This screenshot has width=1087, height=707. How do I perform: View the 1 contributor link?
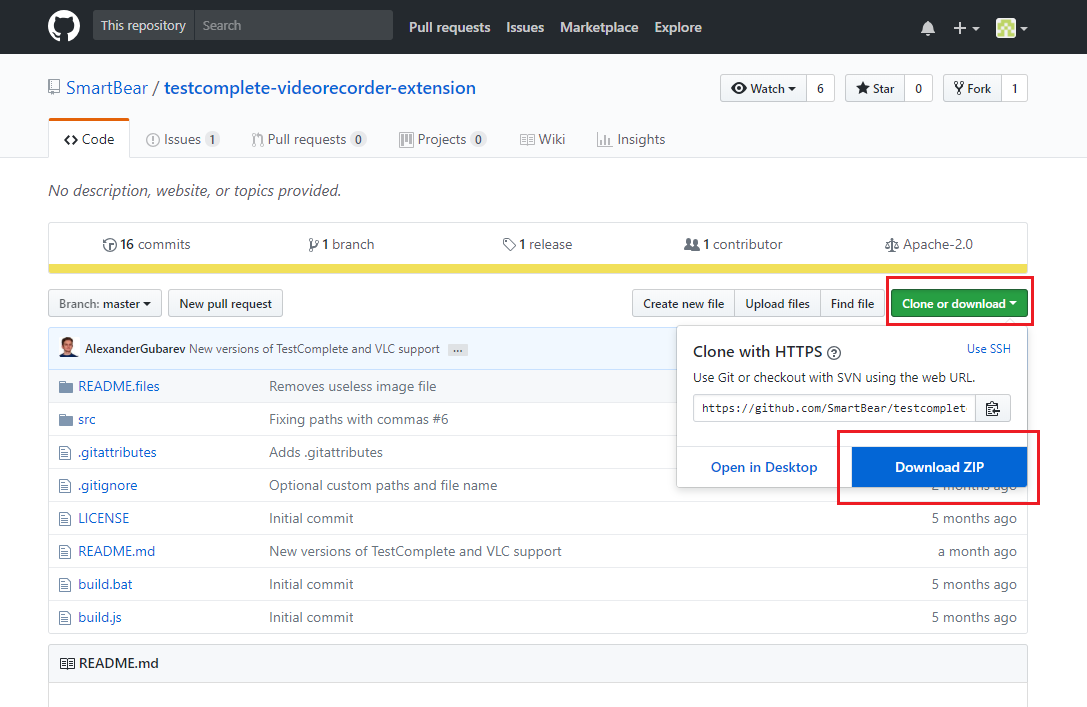[x=733, y=245]
